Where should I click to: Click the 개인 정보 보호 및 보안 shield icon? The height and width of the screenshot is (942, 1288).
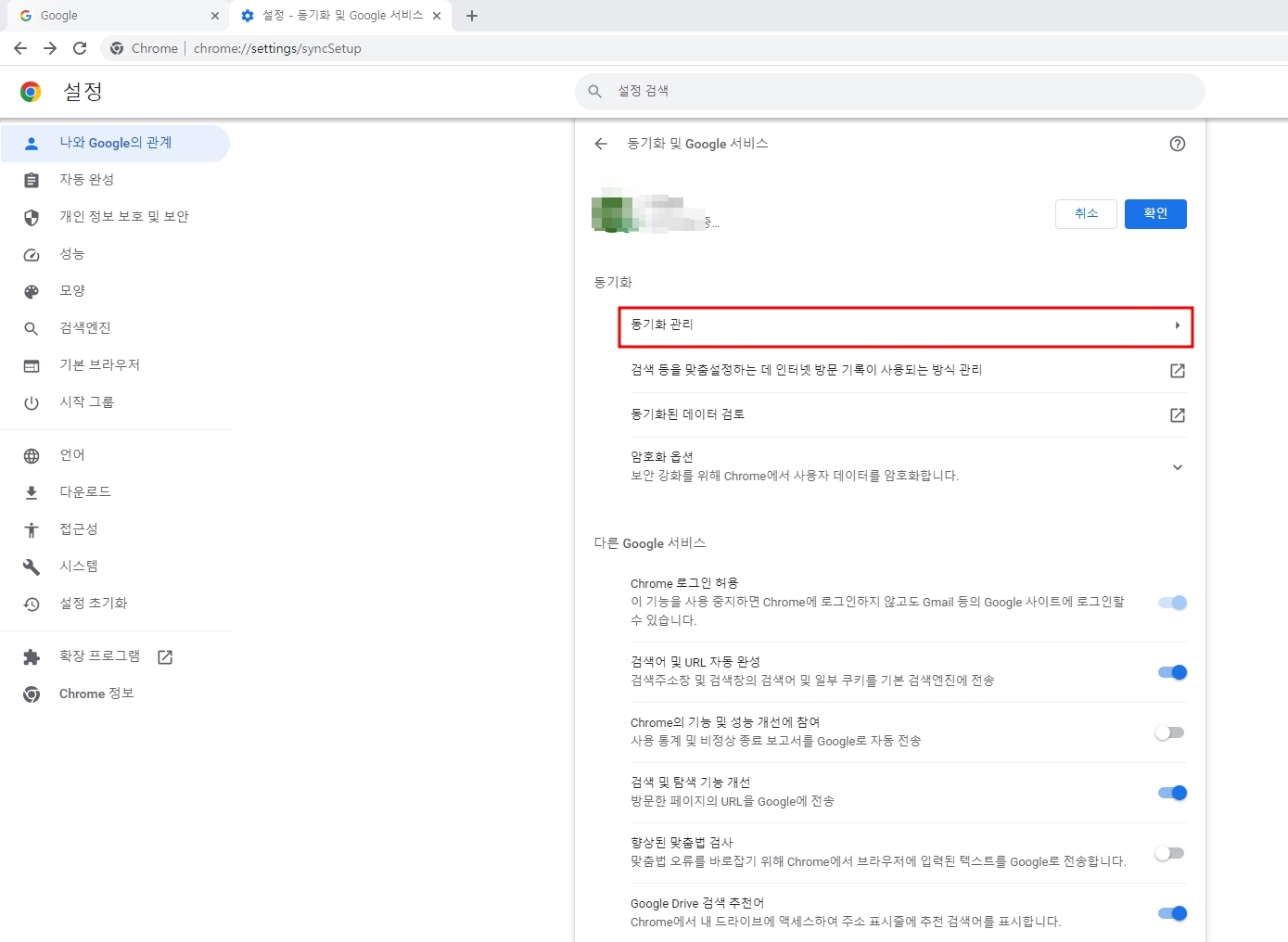coord(32,217)
